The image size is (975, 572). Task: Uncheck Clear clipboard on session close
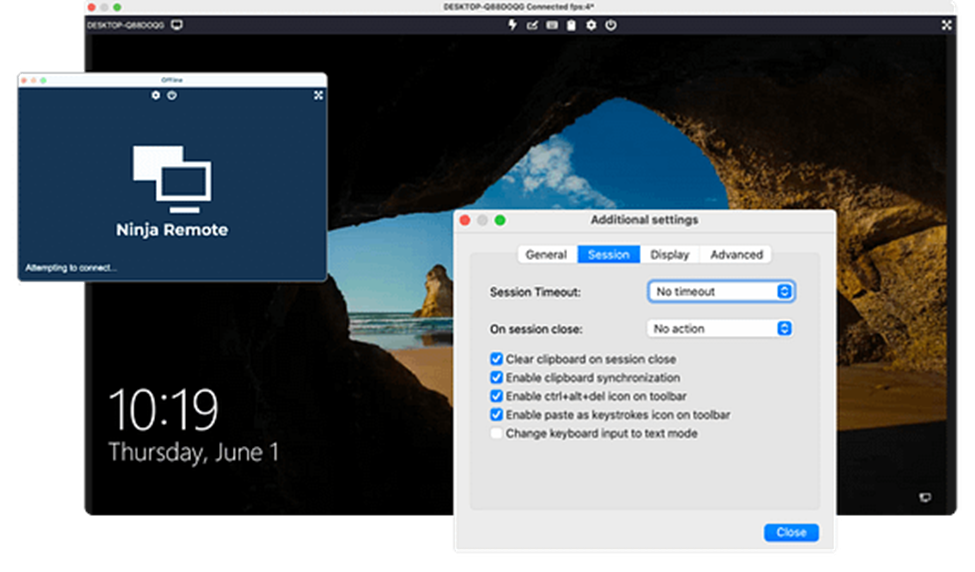coord(496,359)
